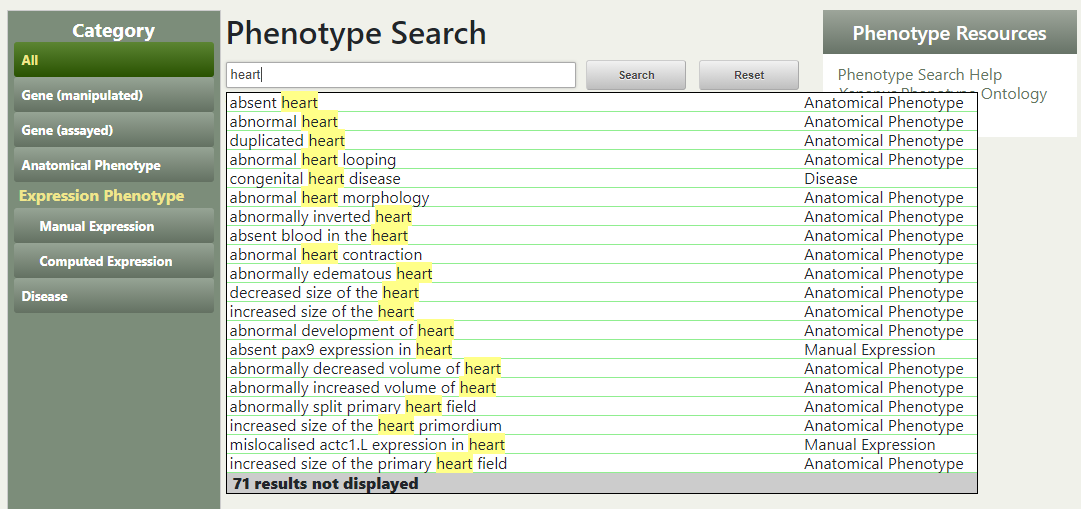Open the Phenotype Search Help link
Image resolution: width=1081 pixels, height=509 pixels.
[919, 75]
